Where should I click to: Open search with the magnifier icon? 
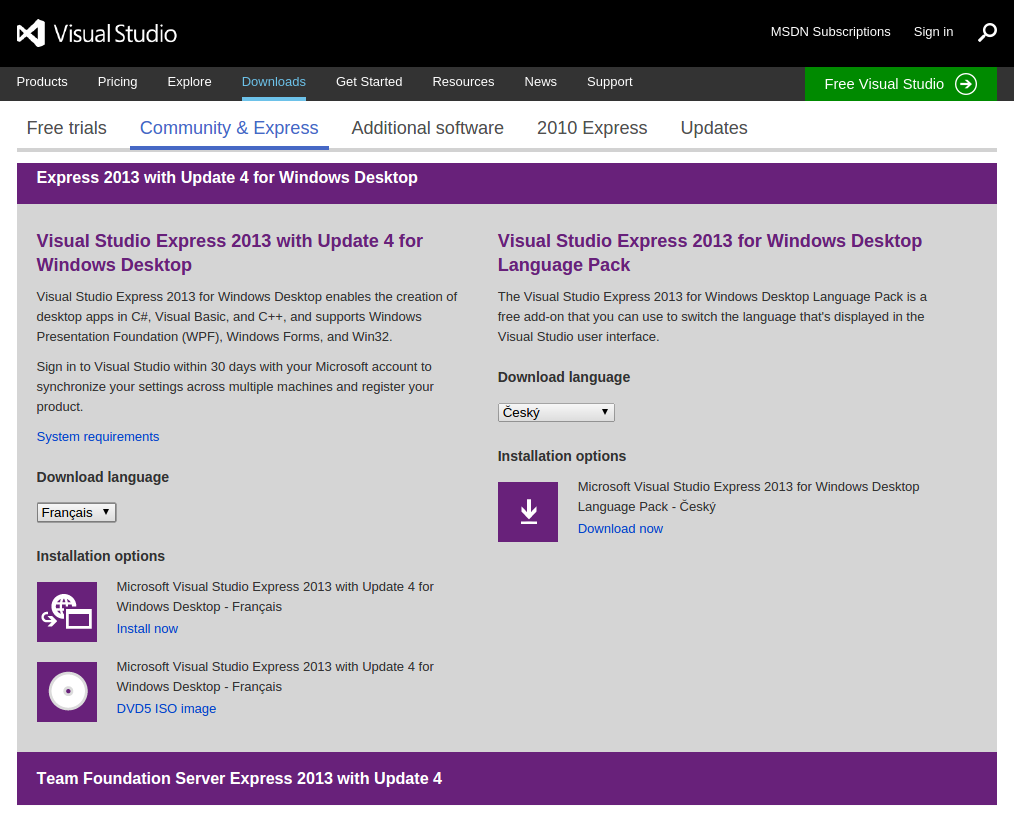tap(987, 32)
